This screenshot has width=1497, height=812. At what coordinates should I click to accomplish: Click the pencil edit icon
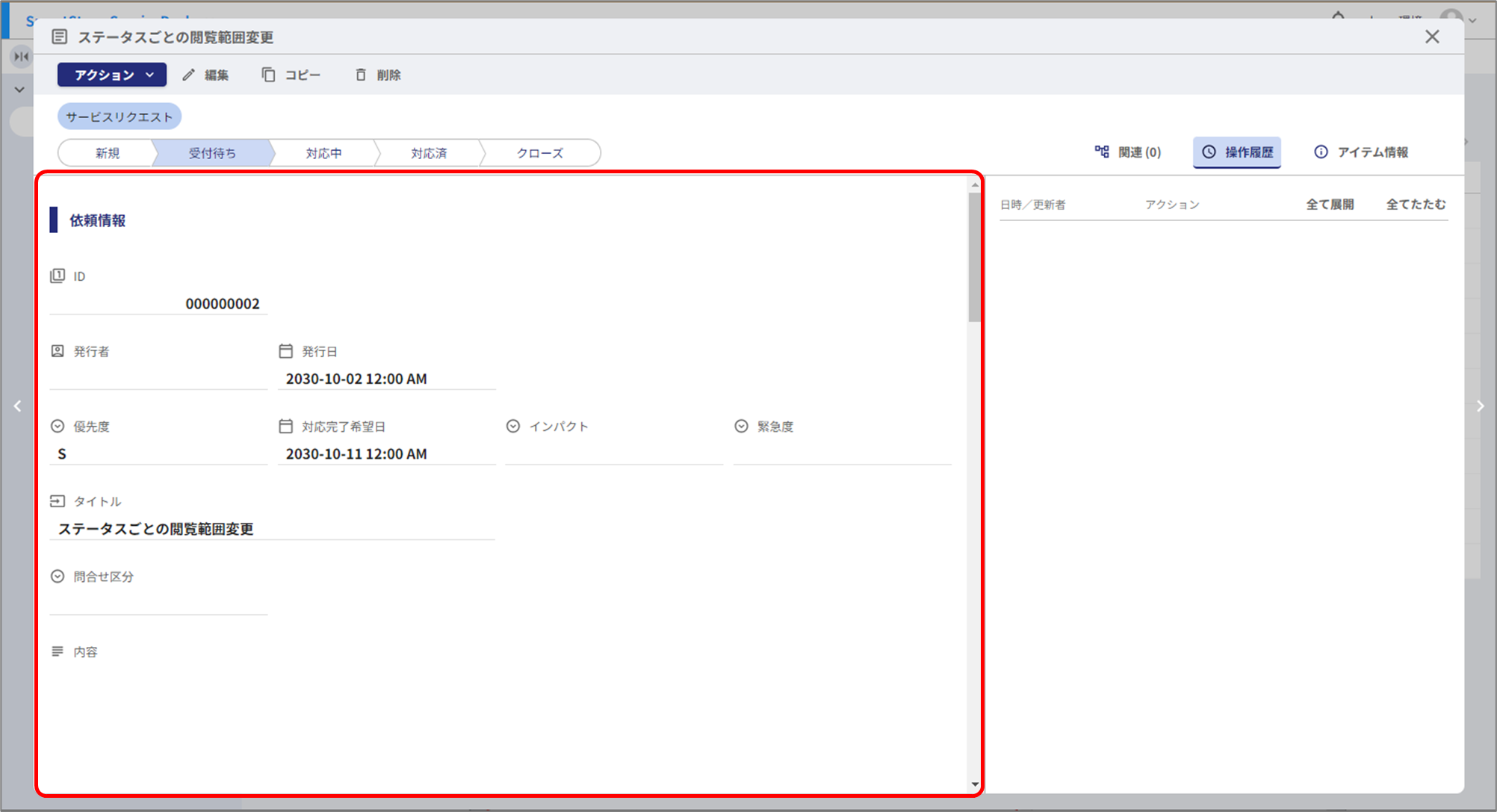(x=189, y=75)
